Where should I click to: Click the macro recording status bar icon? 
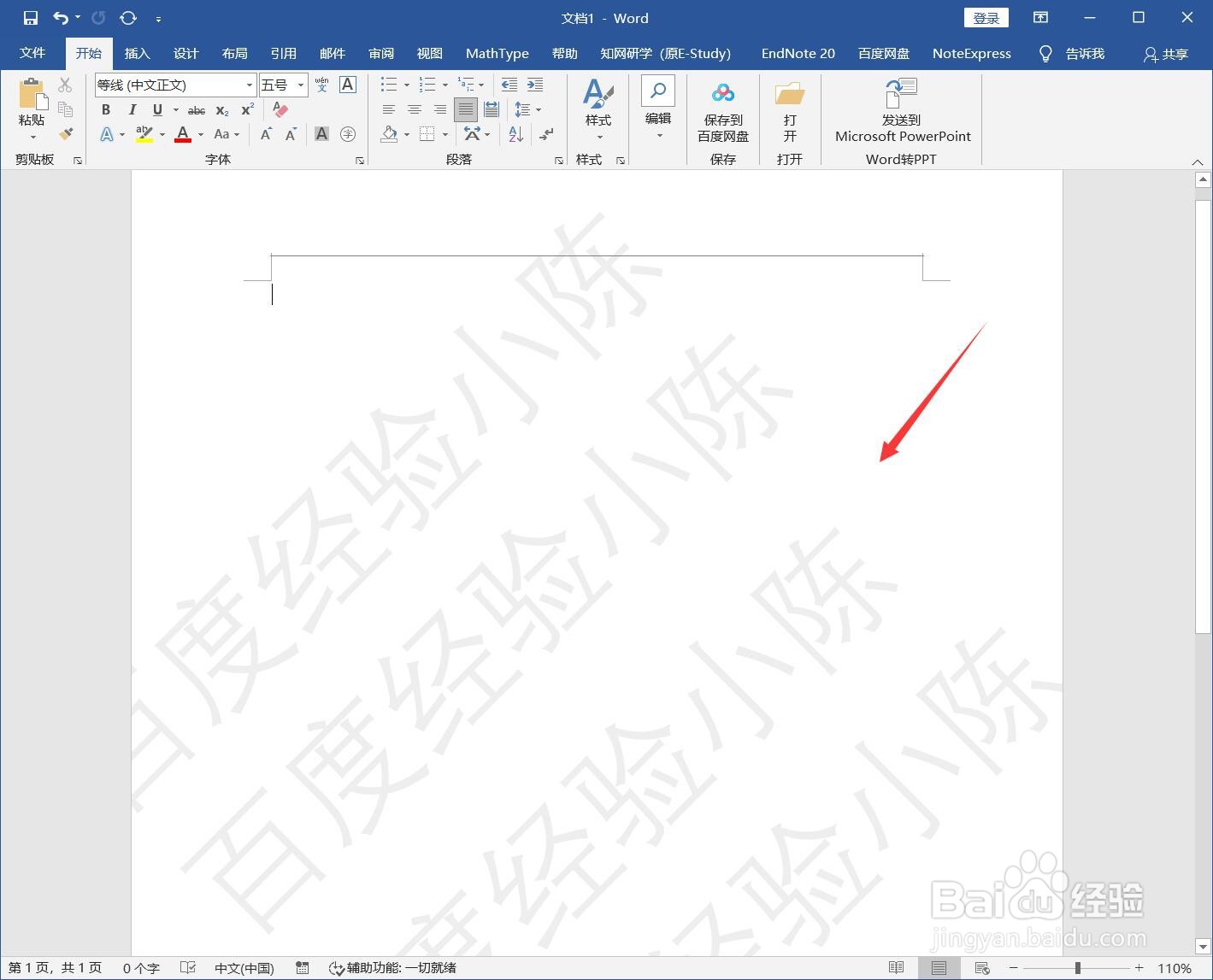click(x=302, y=968)
